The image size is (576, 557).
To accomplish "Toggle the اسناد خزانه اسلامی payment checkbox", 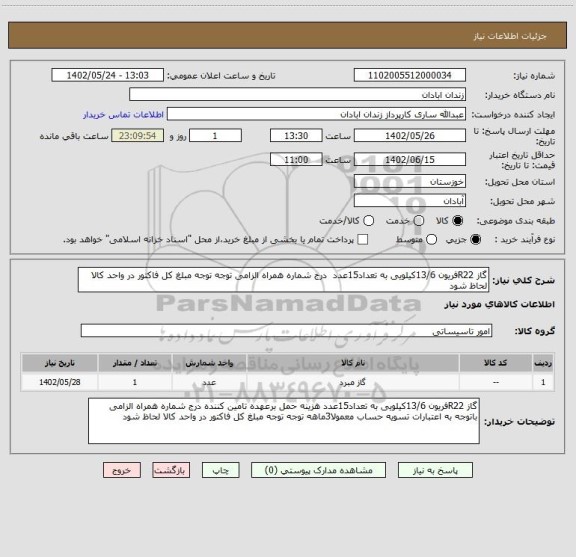I will click(x=363, y=240).
